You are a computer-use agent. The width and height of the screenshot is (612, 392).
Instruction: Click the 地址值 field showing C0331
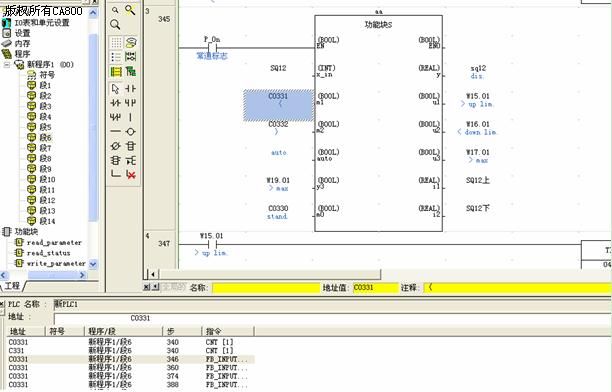375,288
